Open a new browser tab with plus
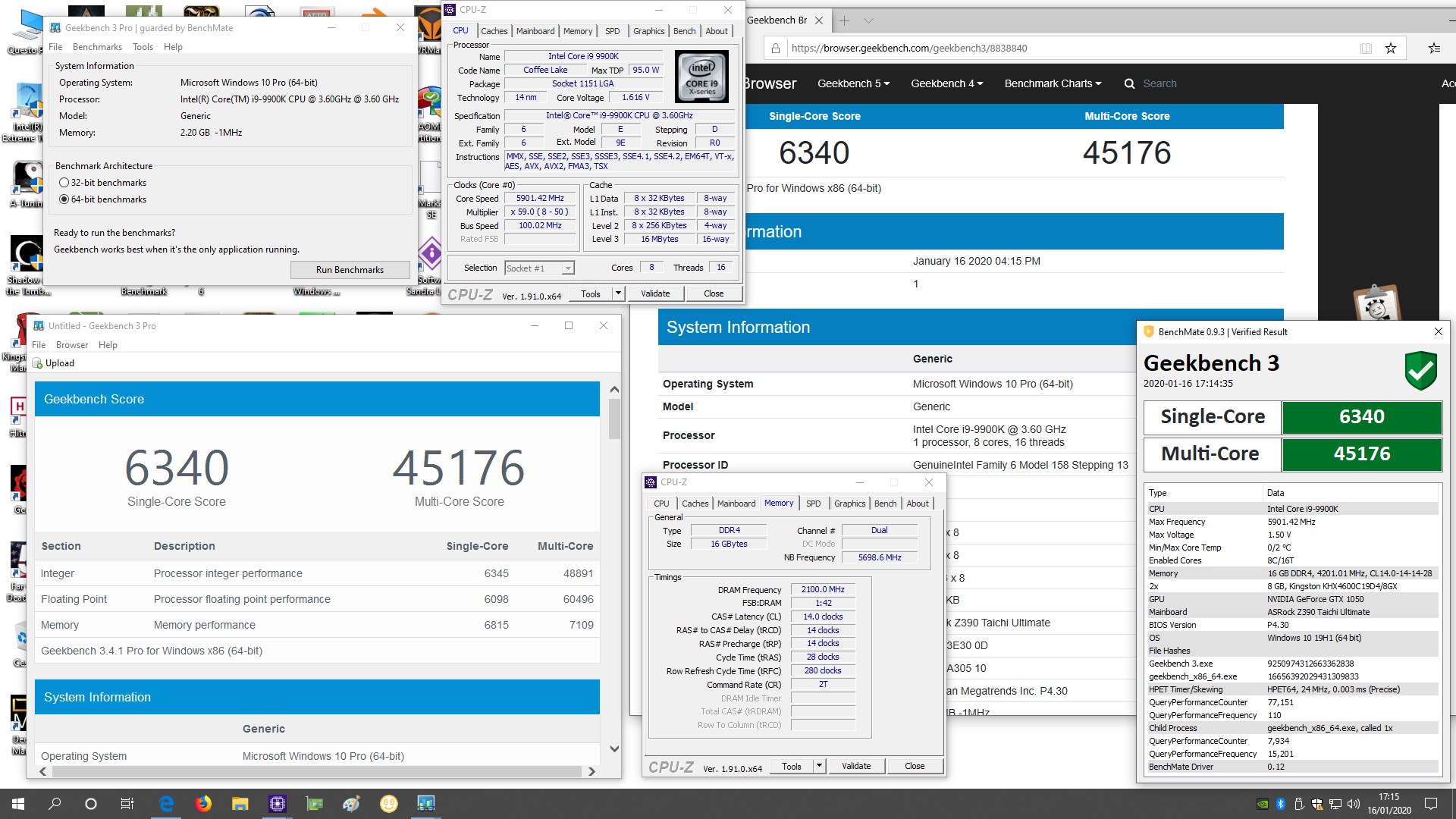Viewport: 1456px width, 819px height. click(844, 20)
